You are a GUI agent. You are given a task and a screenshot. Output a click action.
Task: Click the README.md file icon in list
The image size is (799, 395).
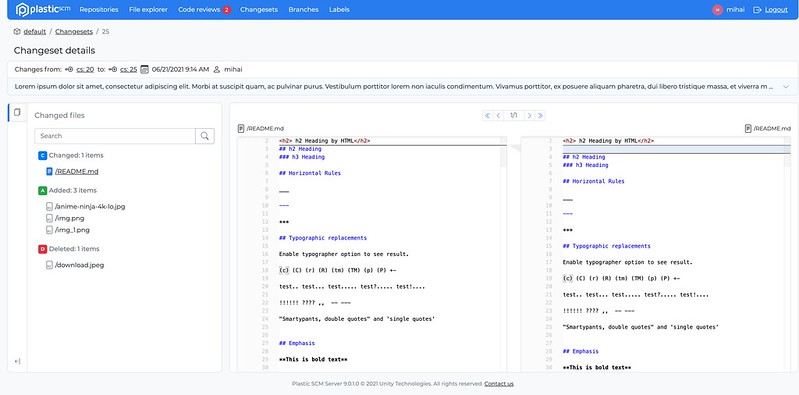49,172
